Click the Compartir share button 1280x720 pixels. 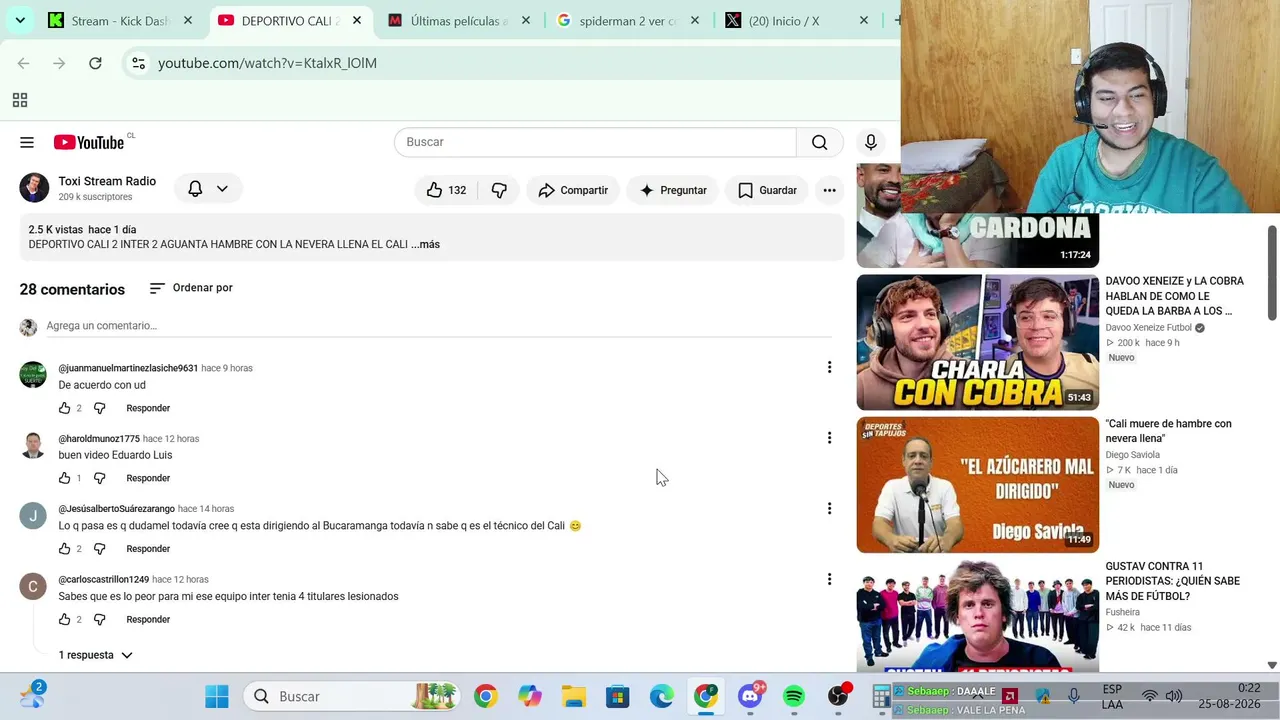click(x=573, y=190)
